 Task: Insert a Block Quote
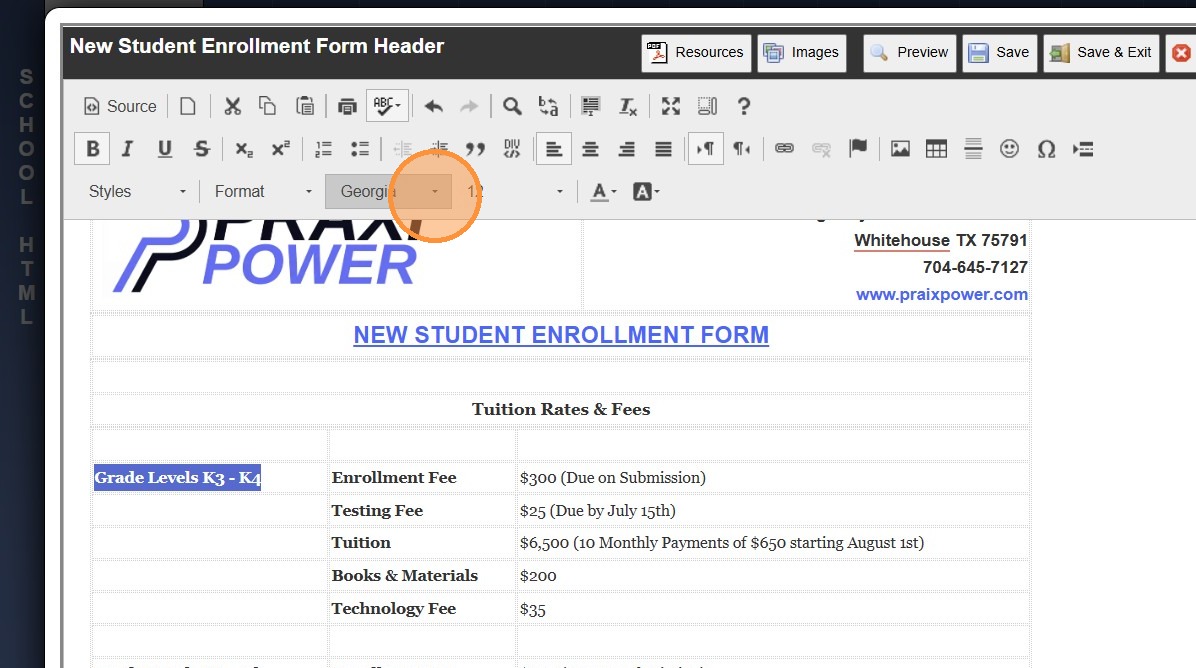pyautogui.click(x=476, y=149)
